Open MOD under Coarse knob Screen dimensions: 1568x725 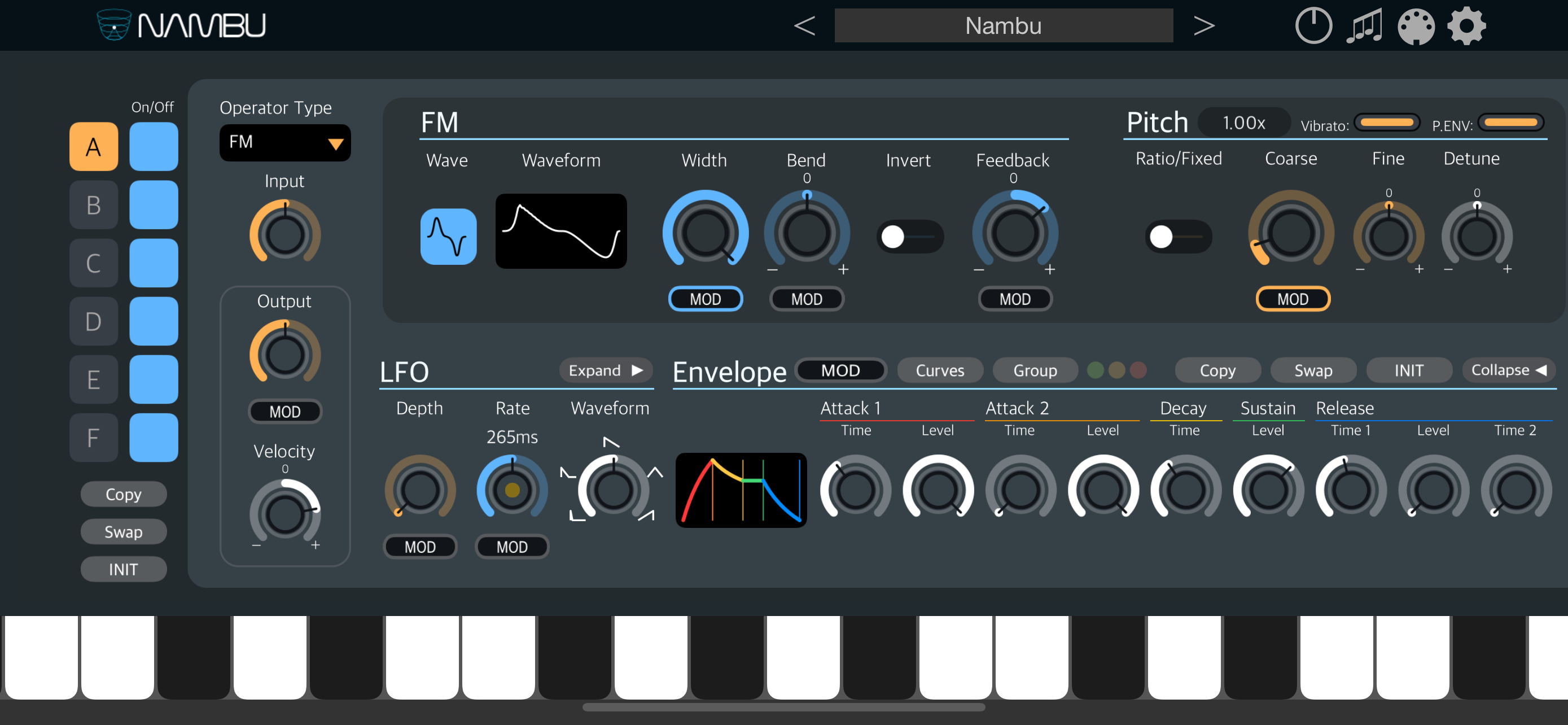[x=1292, y=299]
